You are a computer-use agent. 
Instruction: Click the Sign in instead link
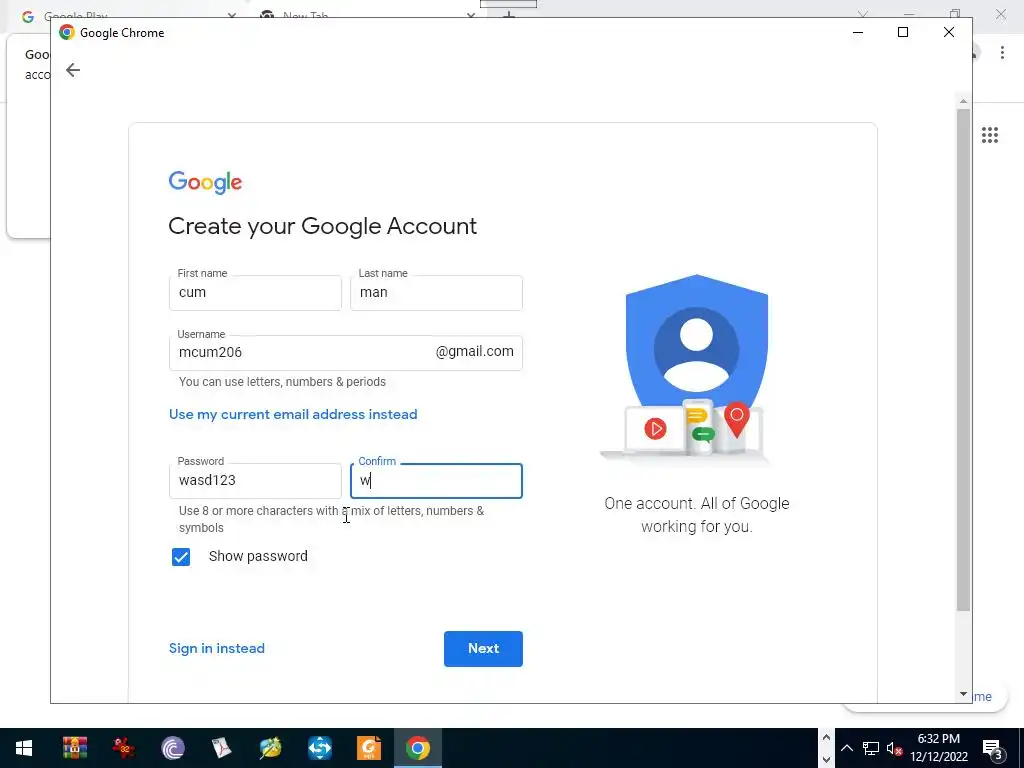(217, 648)
